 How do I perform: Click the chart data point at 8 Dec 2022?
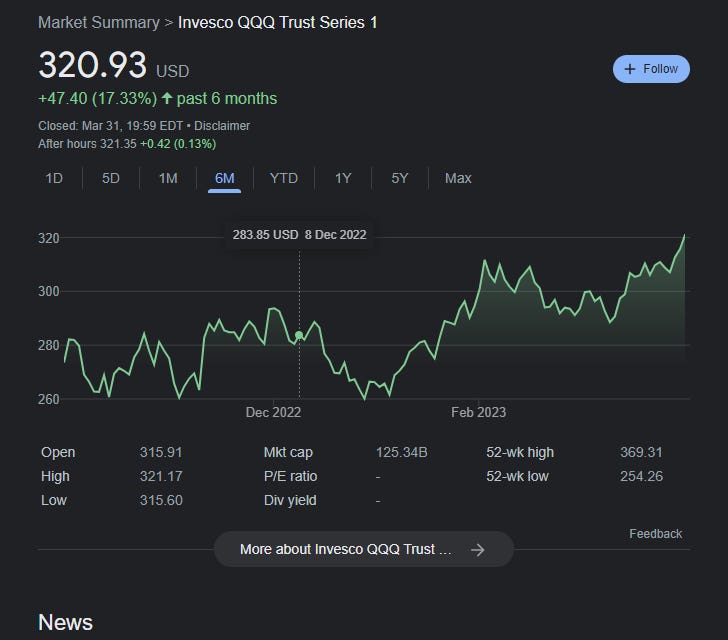click(299, 335)
